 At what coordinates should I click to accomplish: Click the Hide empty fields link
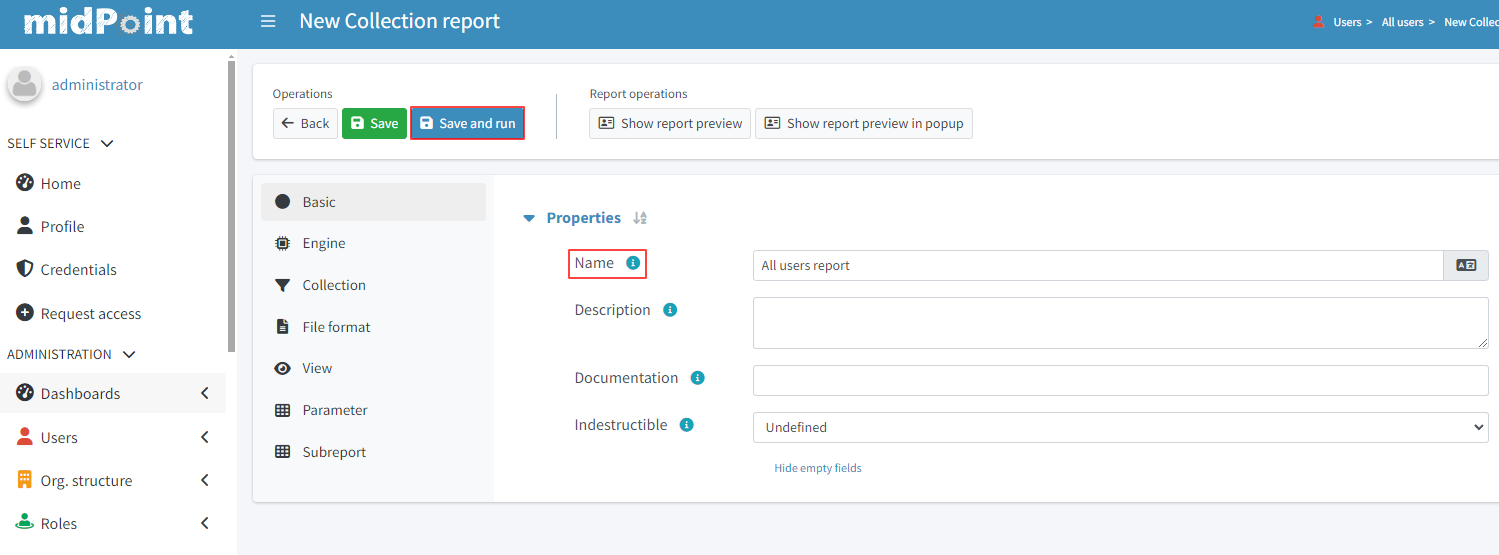point(817,468)
